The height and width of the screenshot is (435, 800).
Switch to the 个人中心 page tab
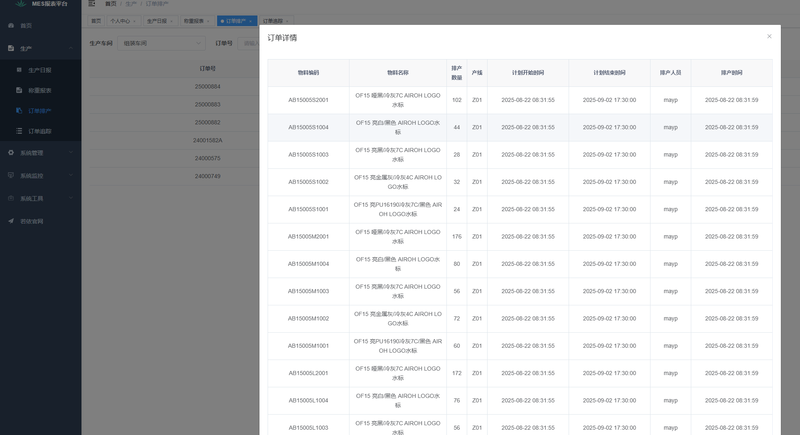click(122, 21)
